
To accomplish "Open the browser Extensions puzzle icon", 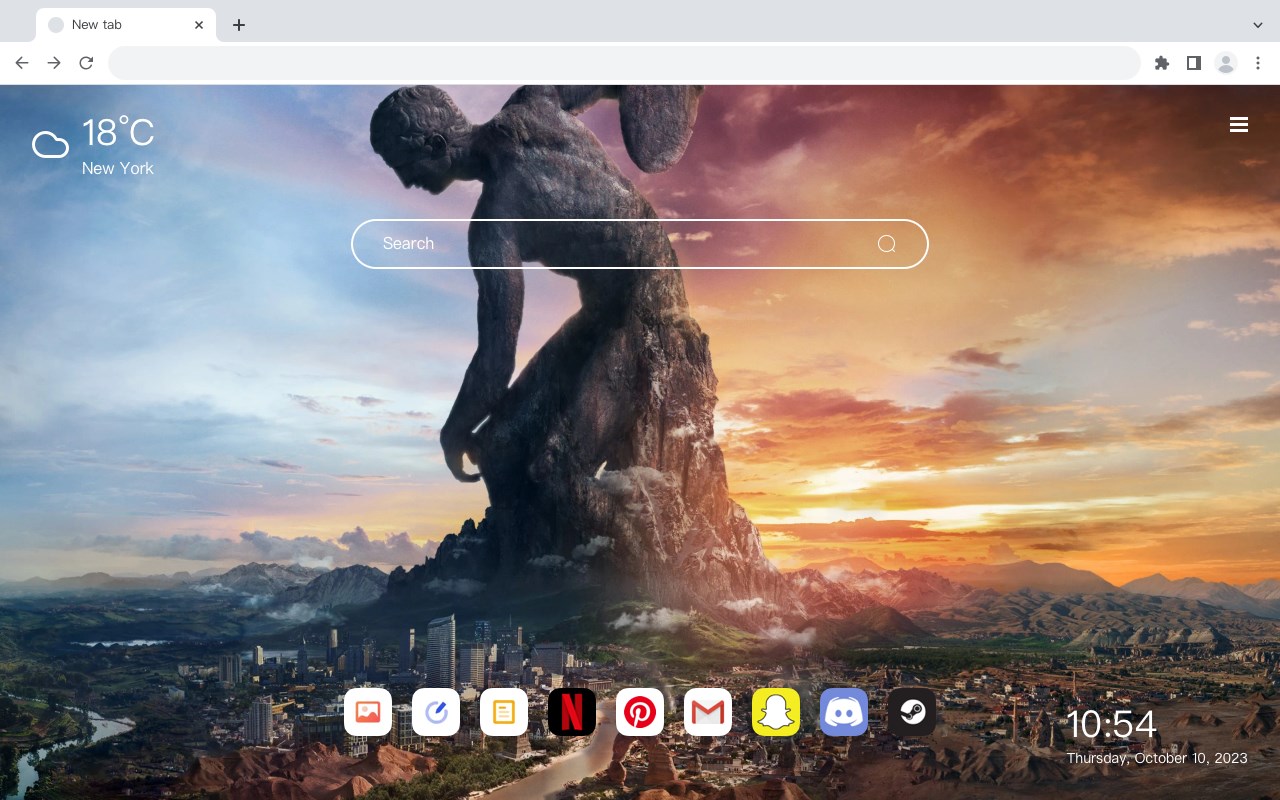I will coord(1161,63).
